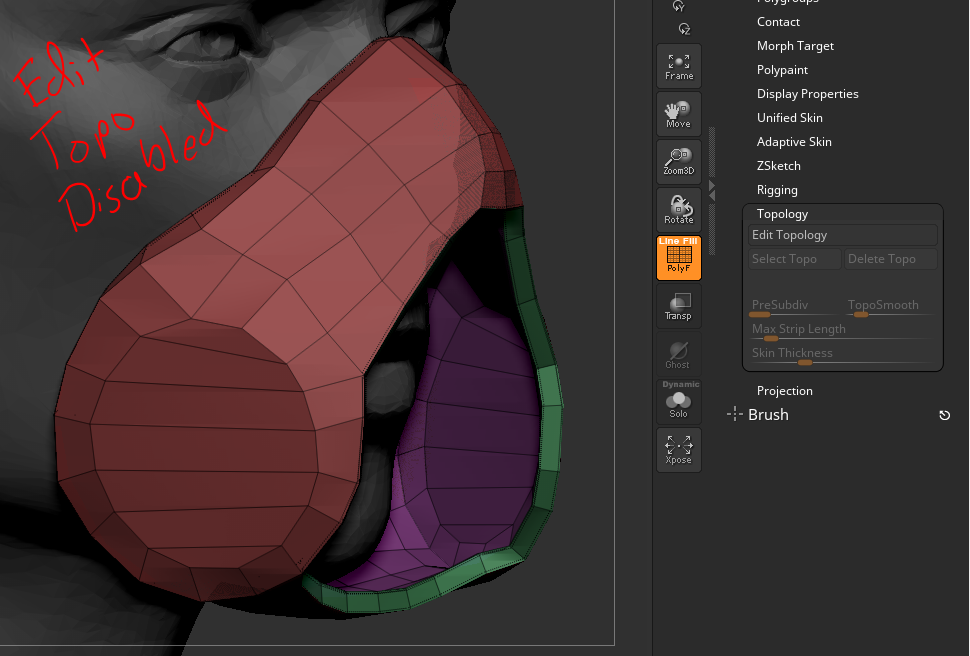
Task: Click the Delete Topo button
Action: click(891, 259)
